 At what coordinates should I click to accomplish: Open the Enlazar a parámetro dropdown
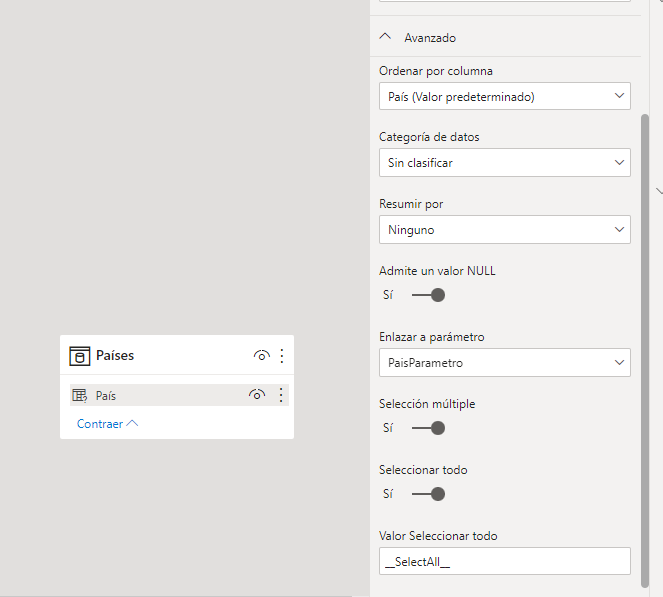click(x=504, y=362)
